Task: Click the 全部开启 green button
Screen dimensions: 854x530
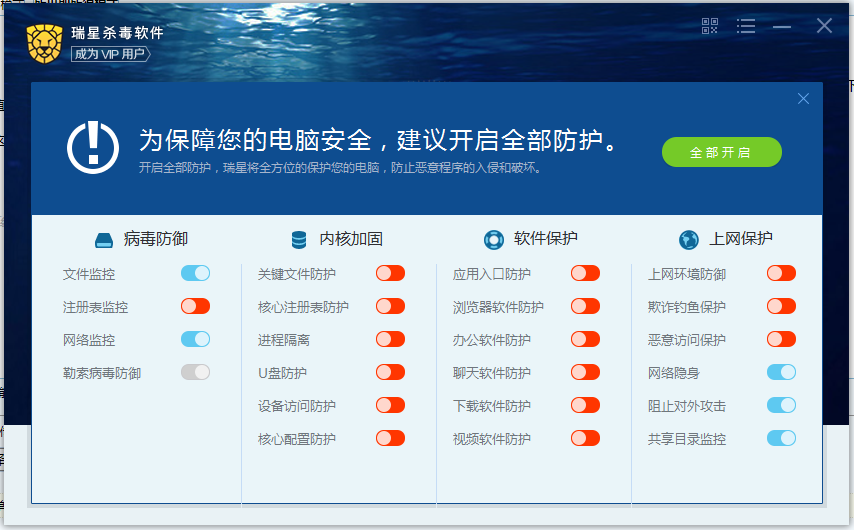Action: (x=722, y=152)
